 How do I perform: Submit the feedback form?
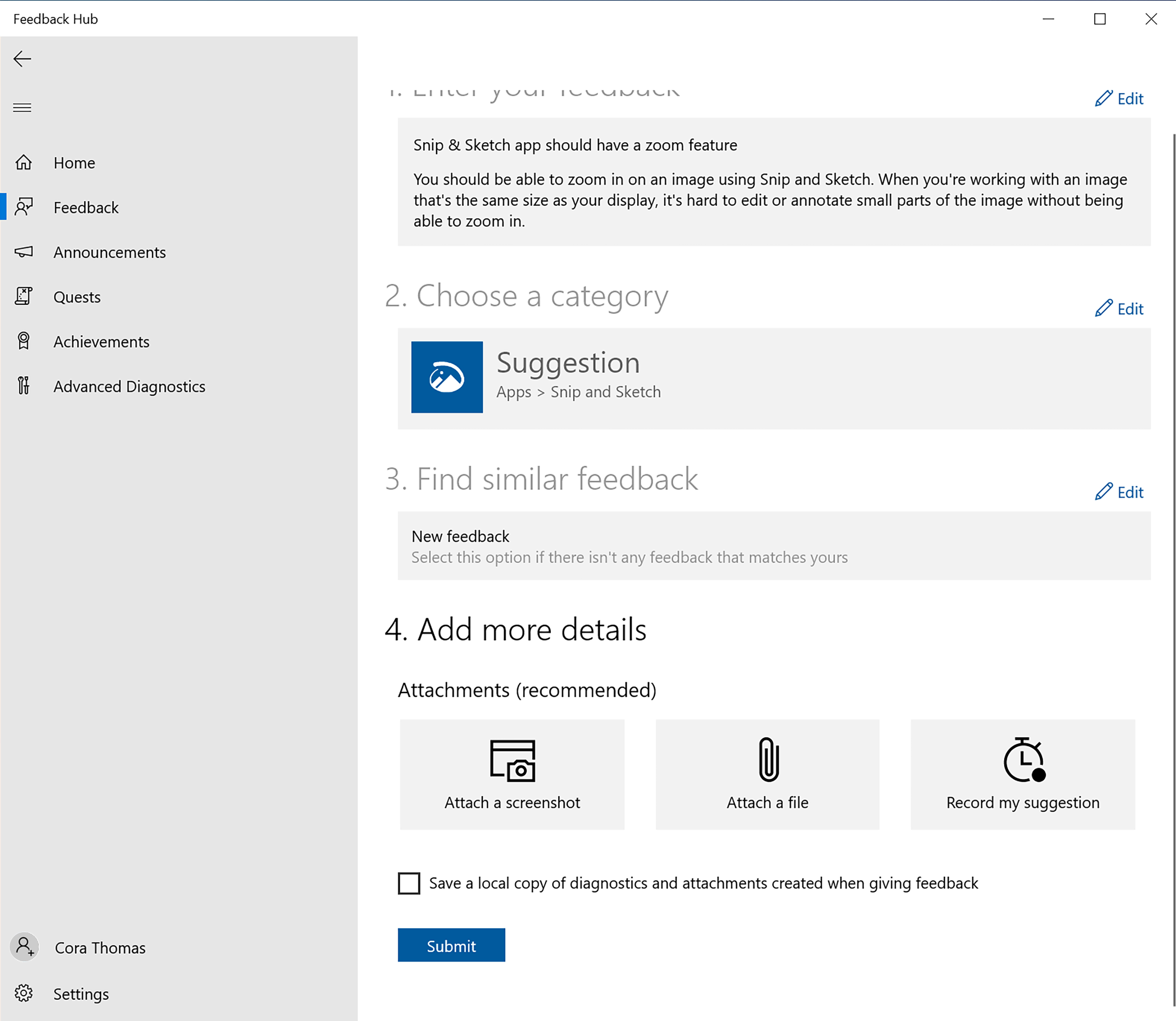(x=452, y=945)
